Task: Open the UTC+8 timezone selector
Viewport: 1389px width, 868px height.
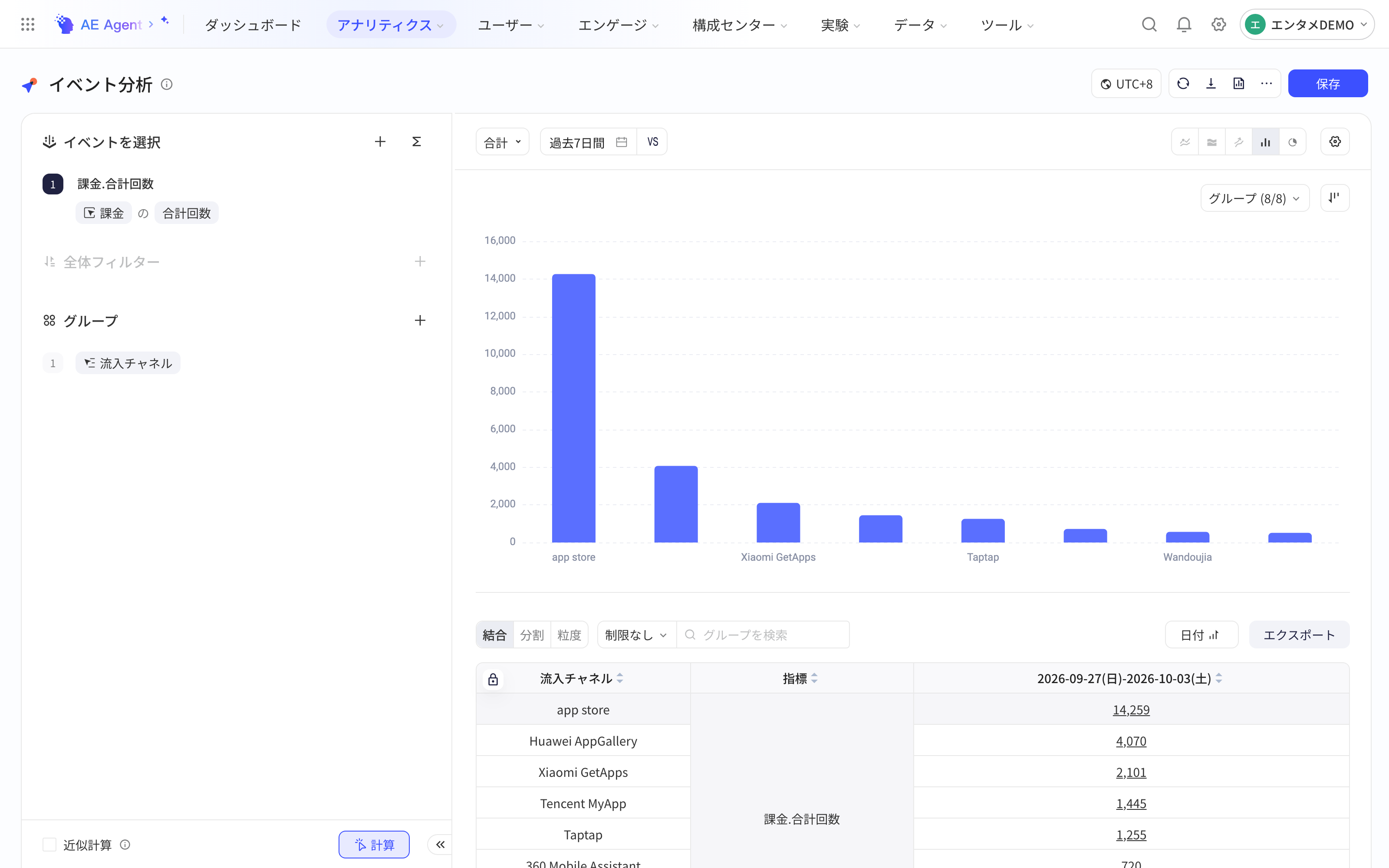Action: coord(1126,84)
